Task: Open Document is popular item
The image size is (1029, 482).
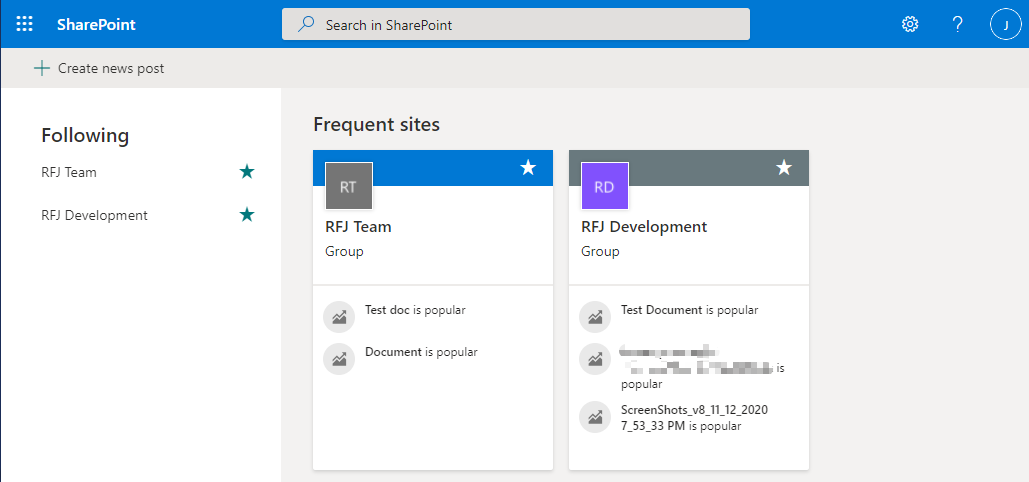Action: 421,352
